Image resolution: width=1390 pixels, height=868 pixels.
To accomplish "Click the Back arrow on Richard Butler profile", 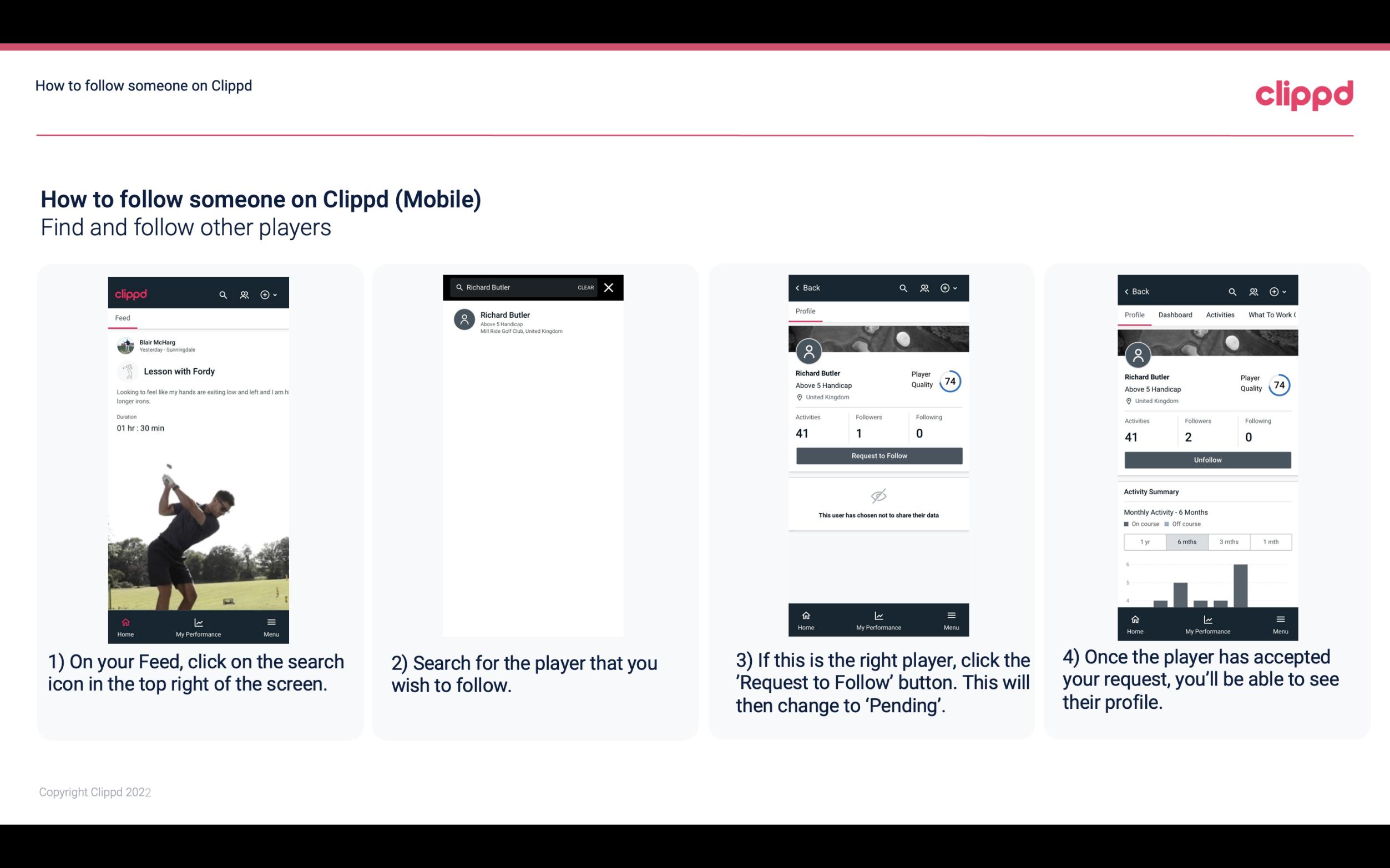I will [x=801, y=288].
